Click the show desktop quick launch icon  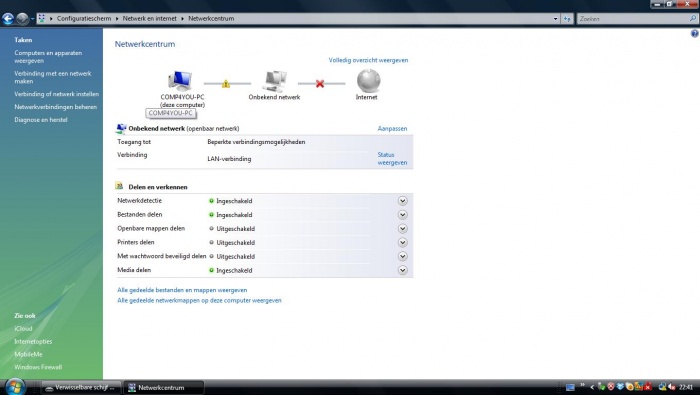pyautogui.click(x=570, y=387)
